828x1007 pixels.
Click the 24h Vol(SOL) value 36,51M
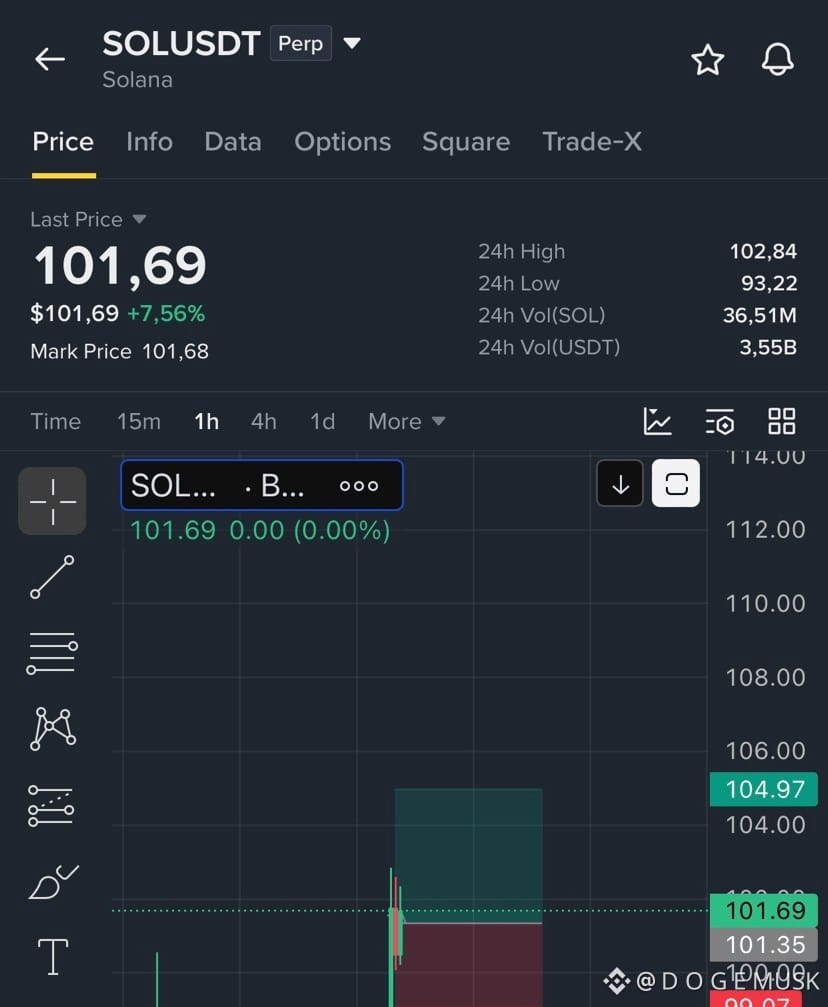point(760,315)
